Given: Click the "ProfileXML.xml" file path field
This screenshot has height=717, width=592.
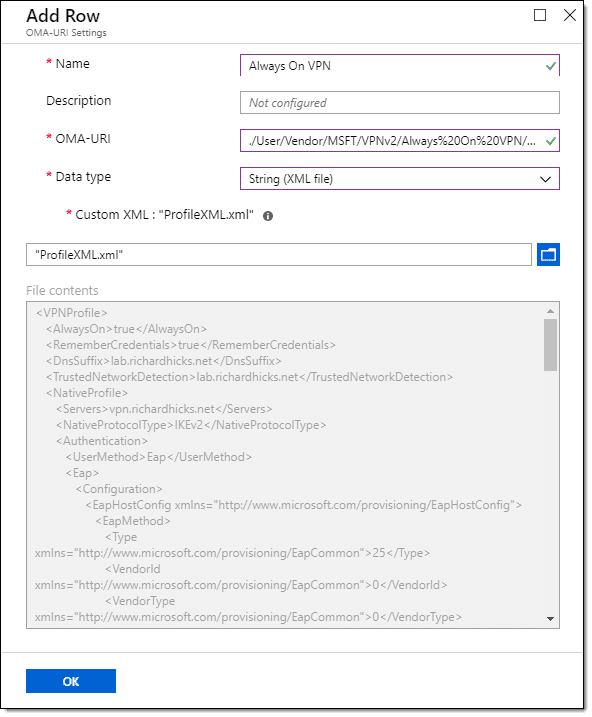Looking at the screenshot, I should point(279,255).
